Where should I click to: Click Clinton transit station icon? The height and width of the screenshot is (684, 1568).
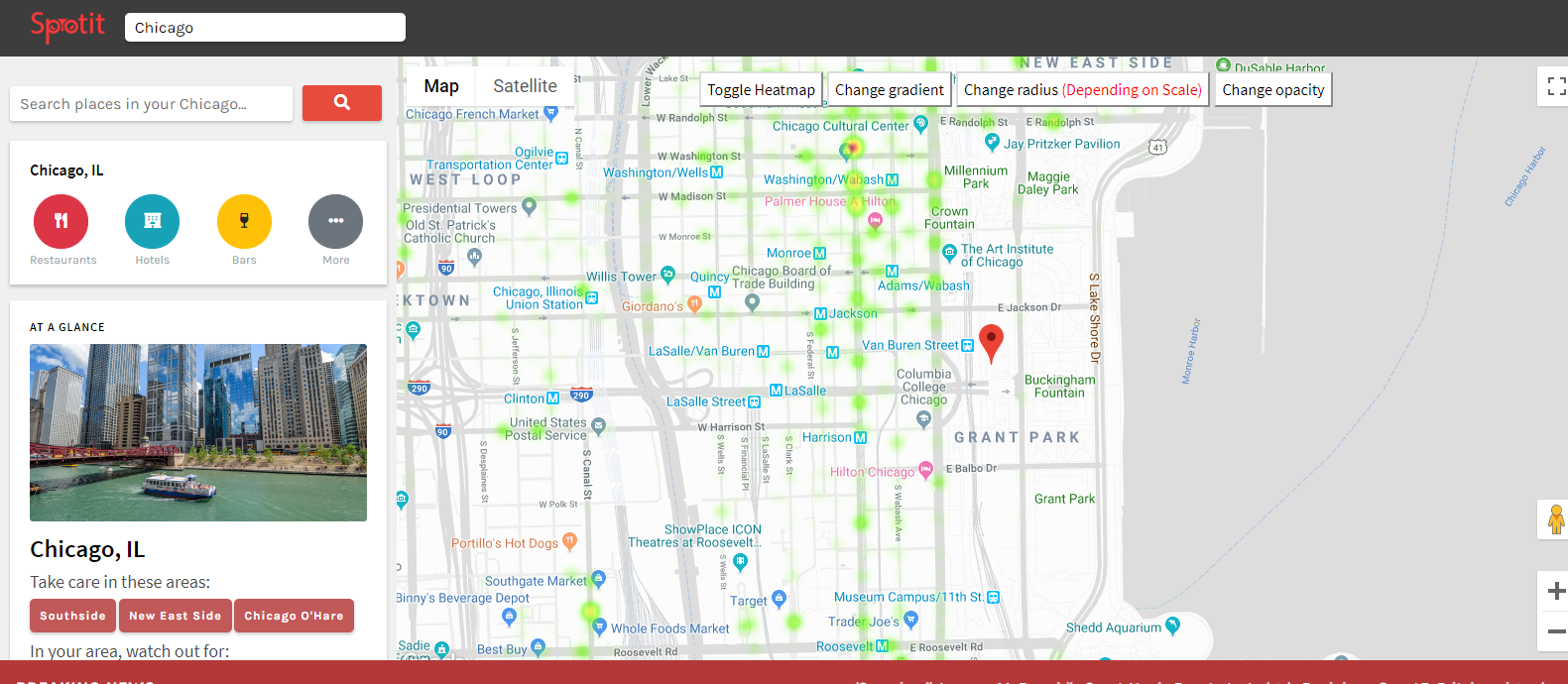click(x=553, y=399)
